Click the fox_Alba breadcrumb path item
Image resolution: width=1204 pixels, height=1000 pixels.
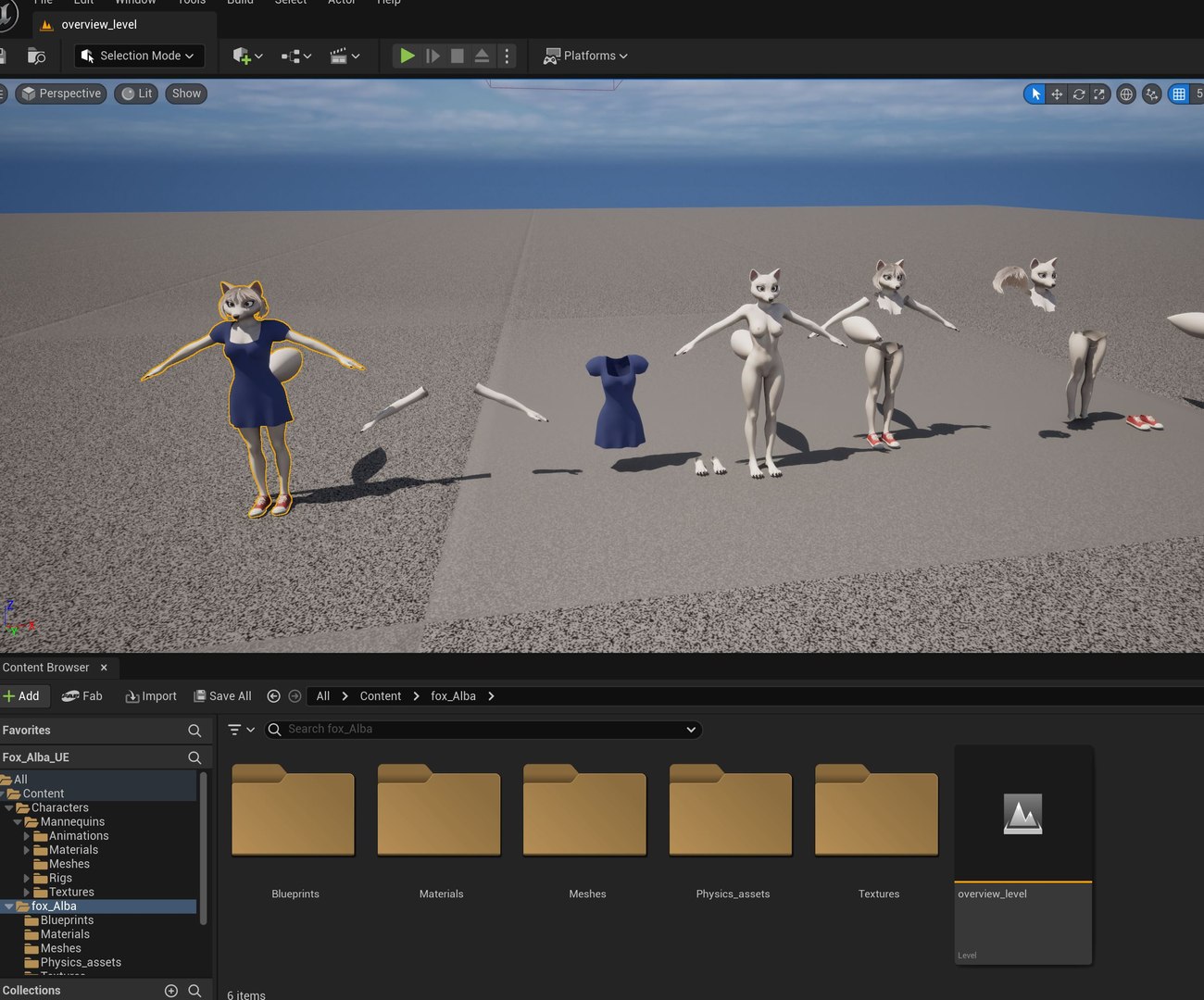(453, 696)
